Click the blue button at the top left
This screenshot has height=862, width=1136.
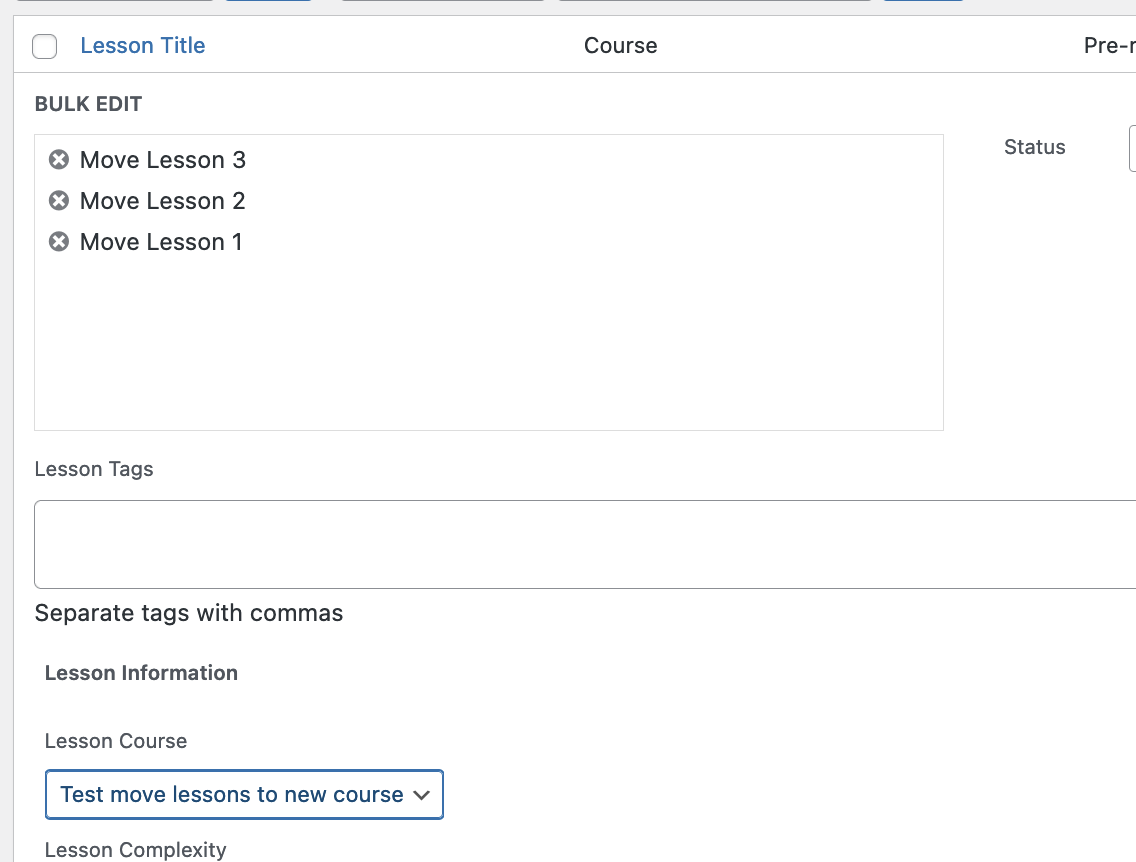coord(268,3)
